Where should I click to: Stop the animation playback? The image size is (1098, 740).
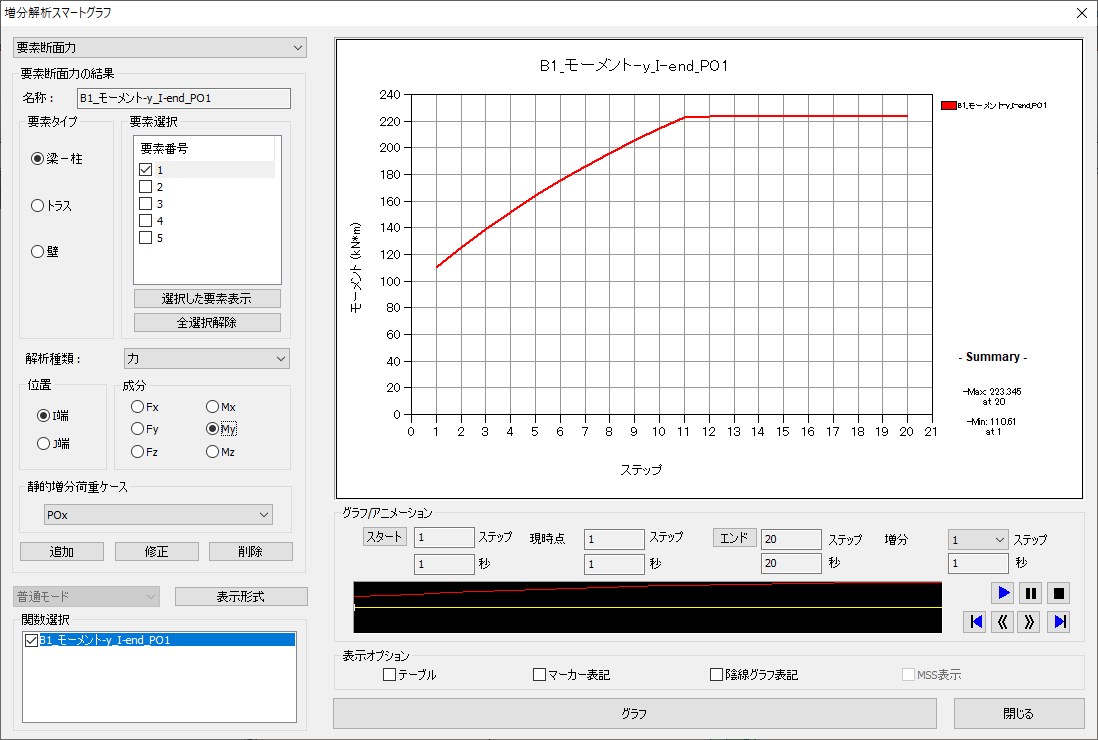click(x=1060, y=593)
